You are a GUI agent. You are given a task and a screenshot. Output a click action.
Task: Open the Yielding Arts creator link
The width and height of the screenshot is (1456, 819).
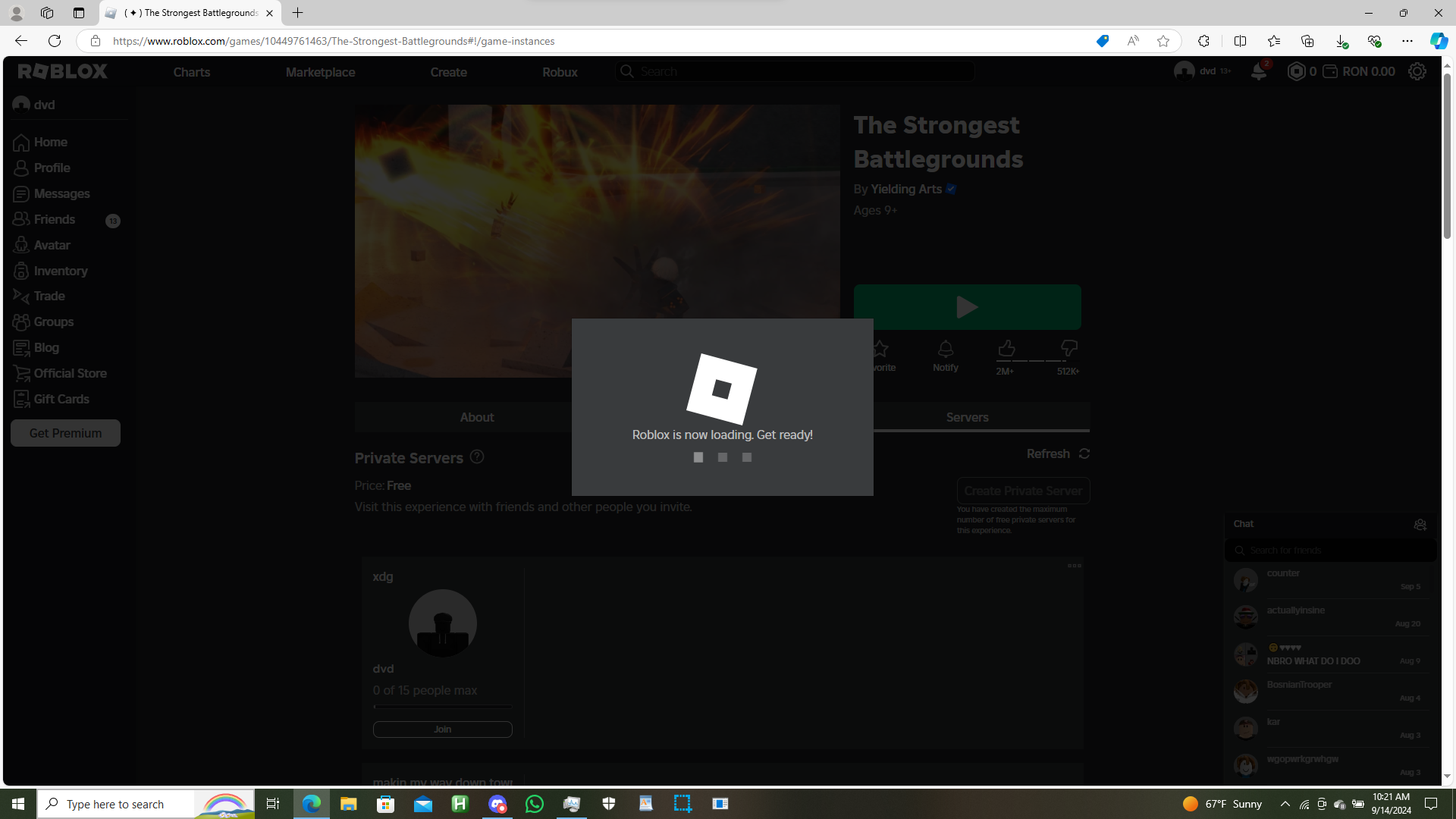point(905,189)
